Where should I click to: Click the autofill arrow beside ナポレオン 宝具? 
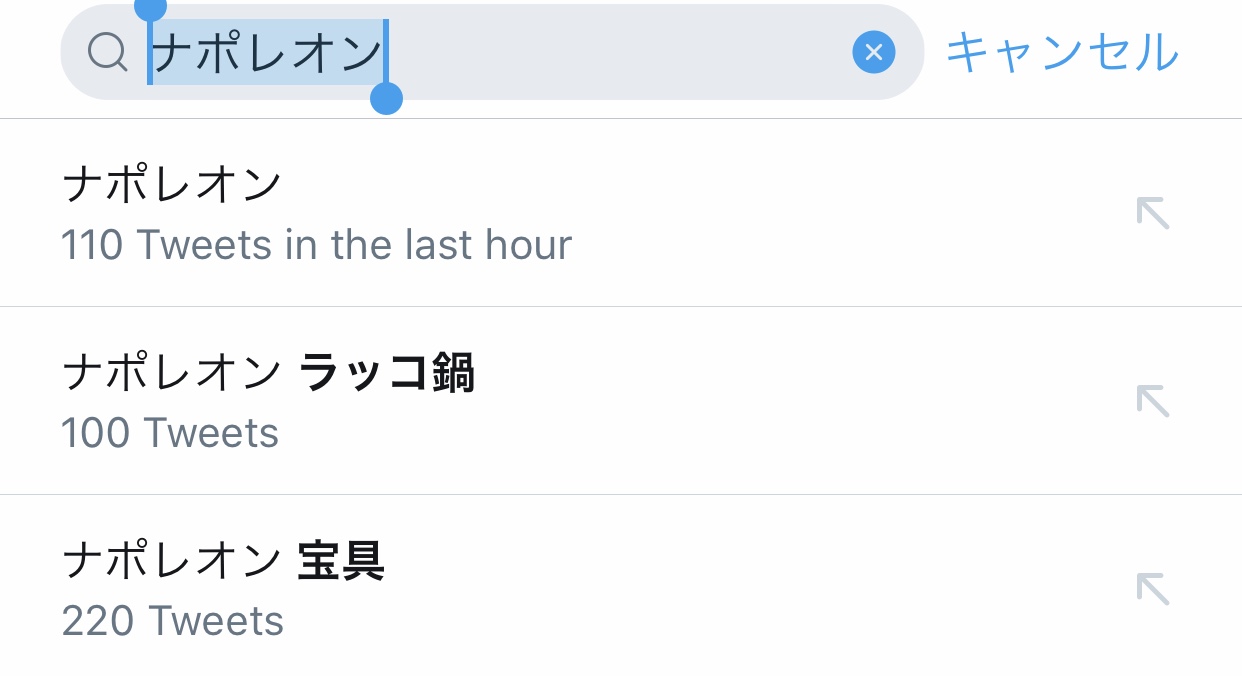click(1153, 589)
